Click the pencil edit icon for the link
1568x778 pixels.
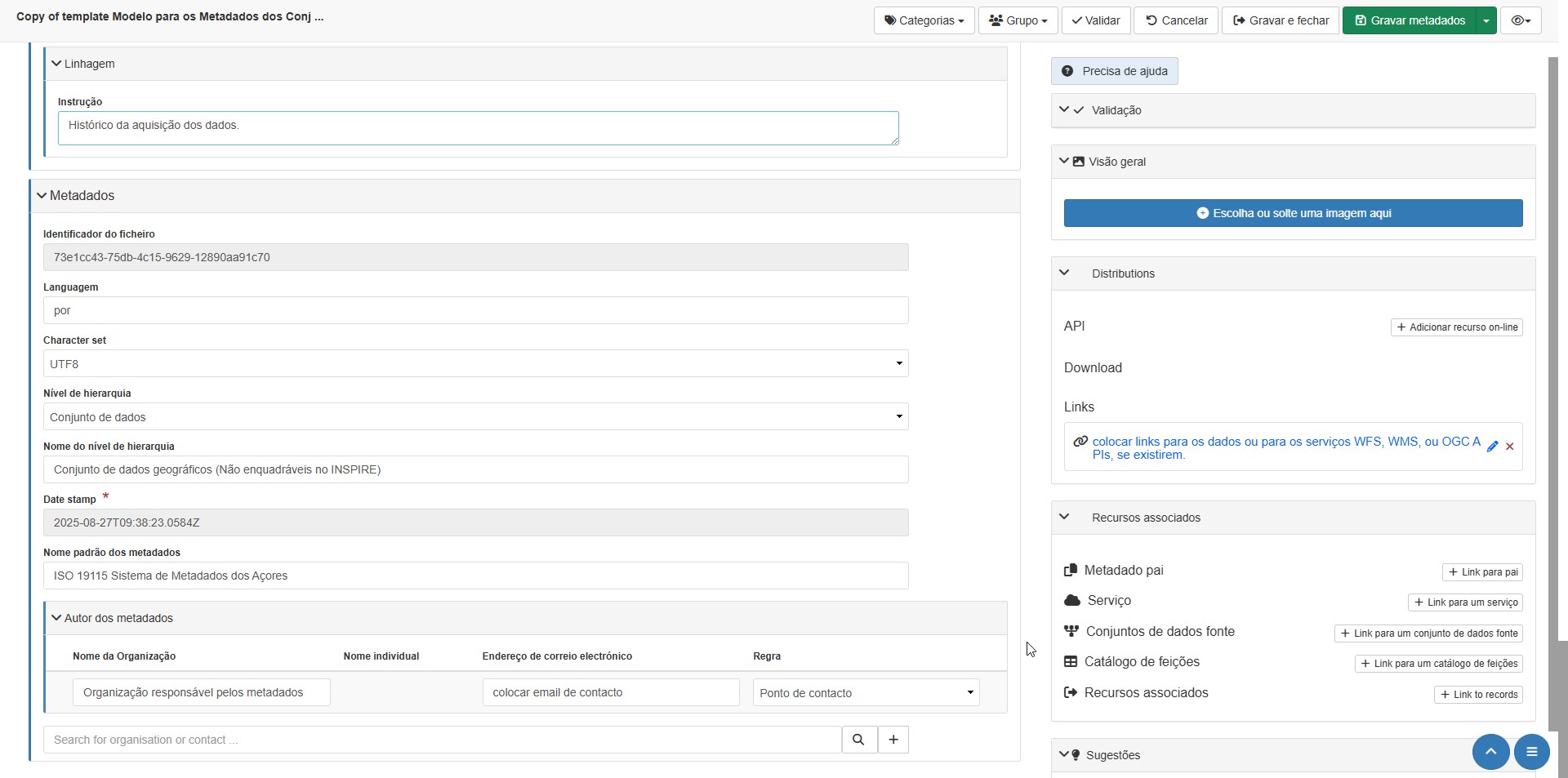pos(1492,447)
